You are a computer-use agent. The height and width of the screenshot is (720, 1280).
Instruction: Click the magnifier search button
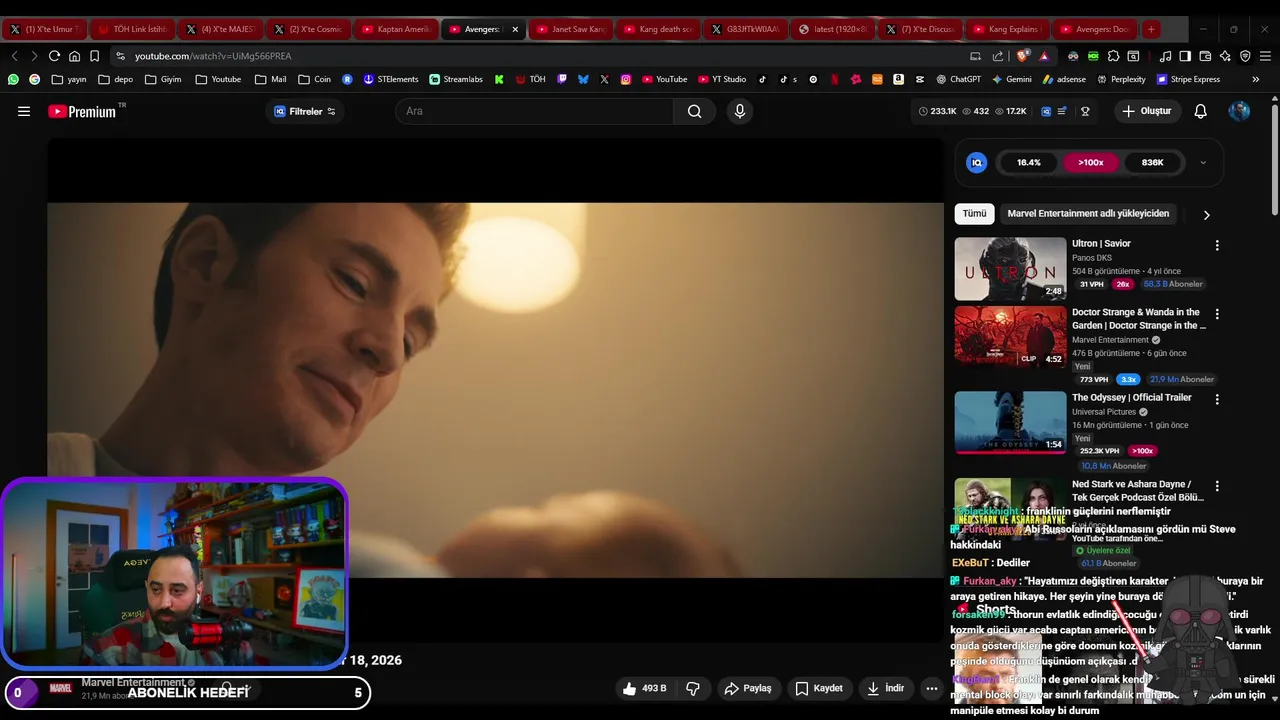694,111
